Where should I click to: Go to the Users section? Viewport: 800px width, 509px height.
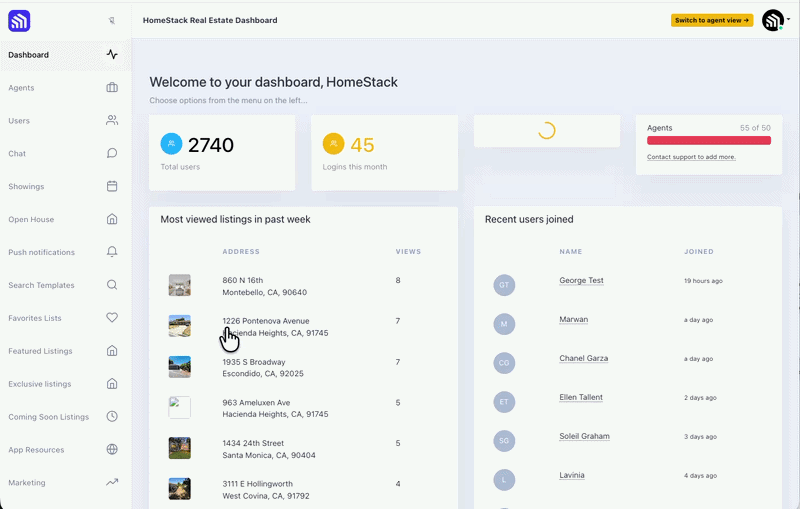[x=65, y=120]
